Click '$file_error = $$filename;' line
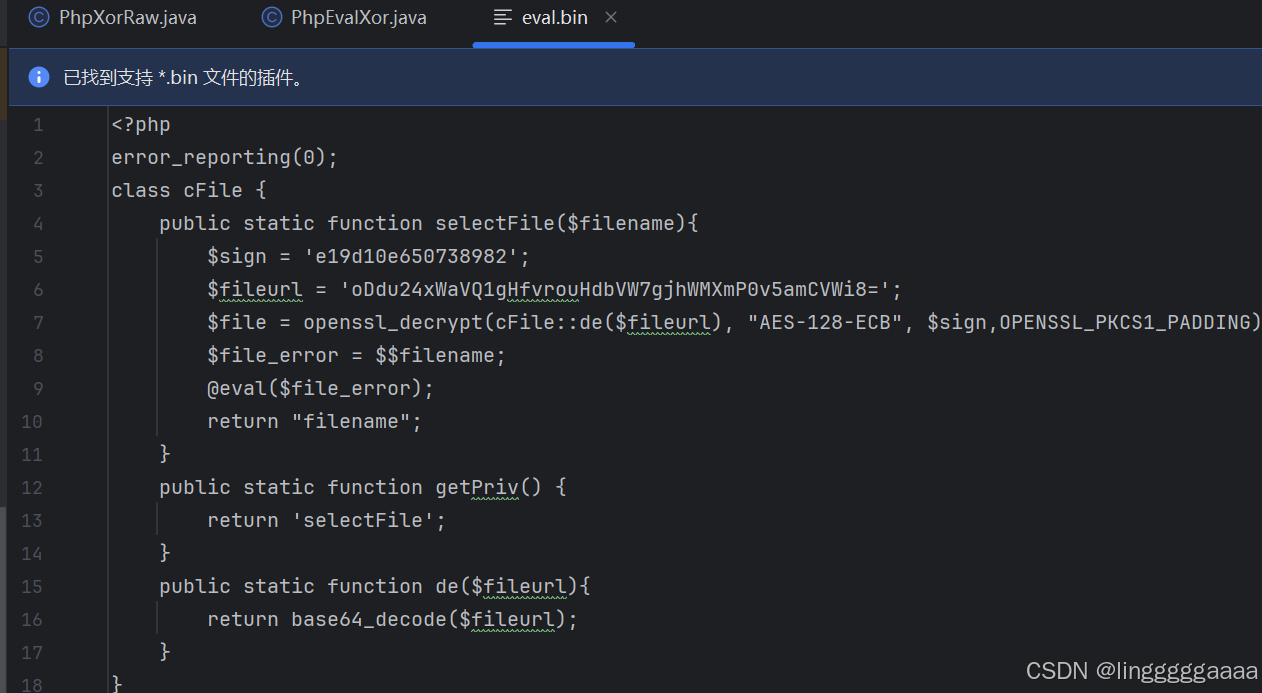The image size is (1262, 693). tap(357, 356)
